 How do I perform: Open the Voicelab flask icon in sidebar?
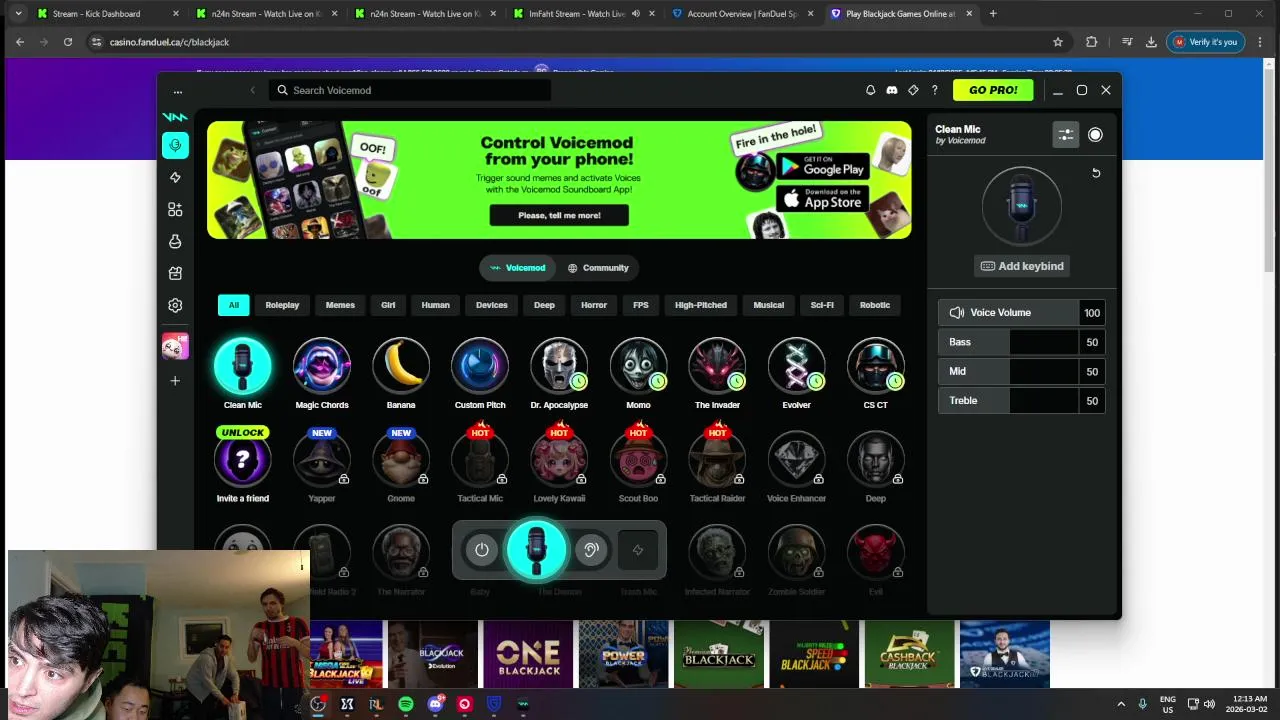(175, 241)
